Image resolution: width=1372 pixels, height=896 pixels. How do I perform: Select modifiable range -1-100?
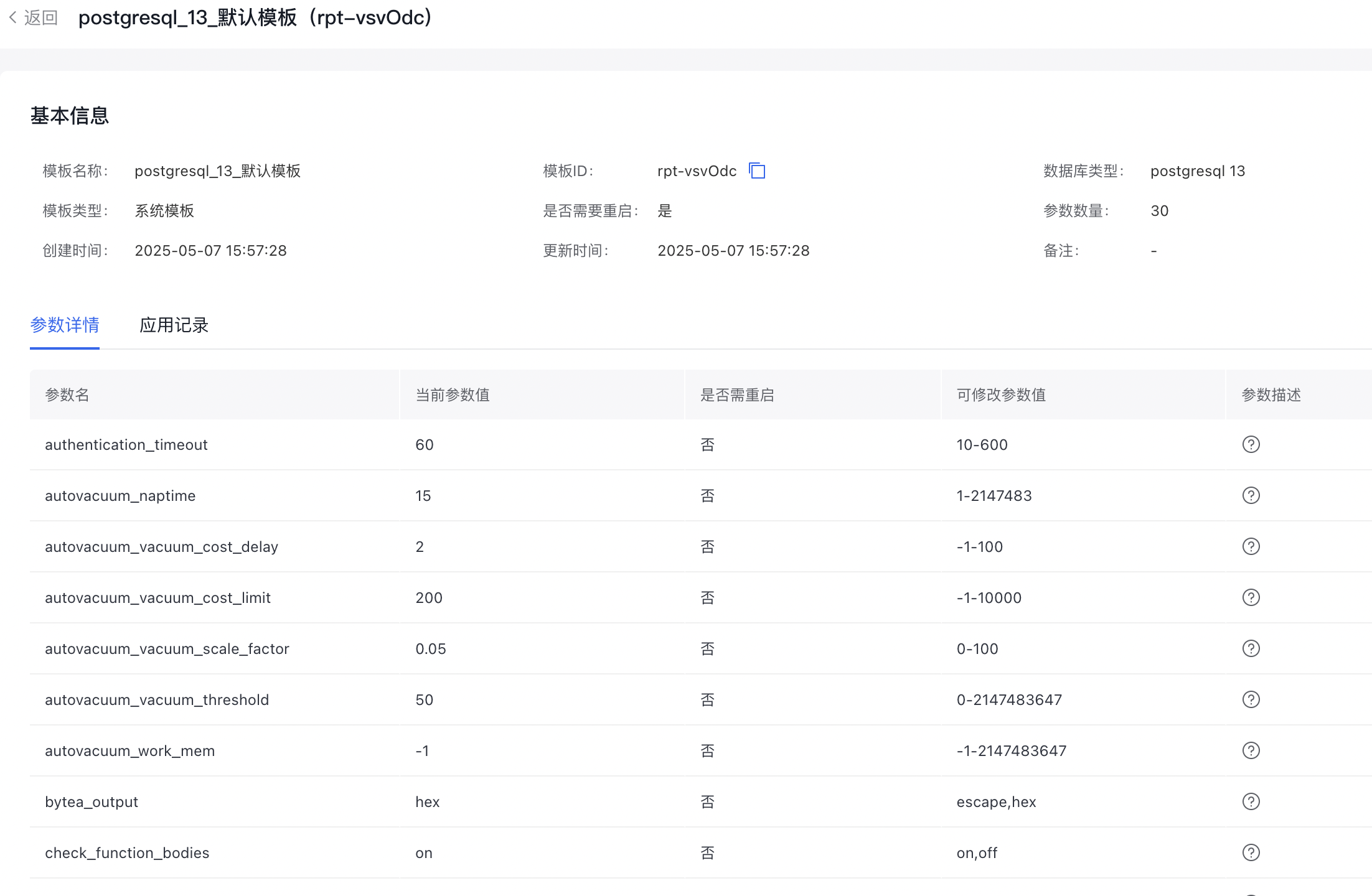coord(980,547)
